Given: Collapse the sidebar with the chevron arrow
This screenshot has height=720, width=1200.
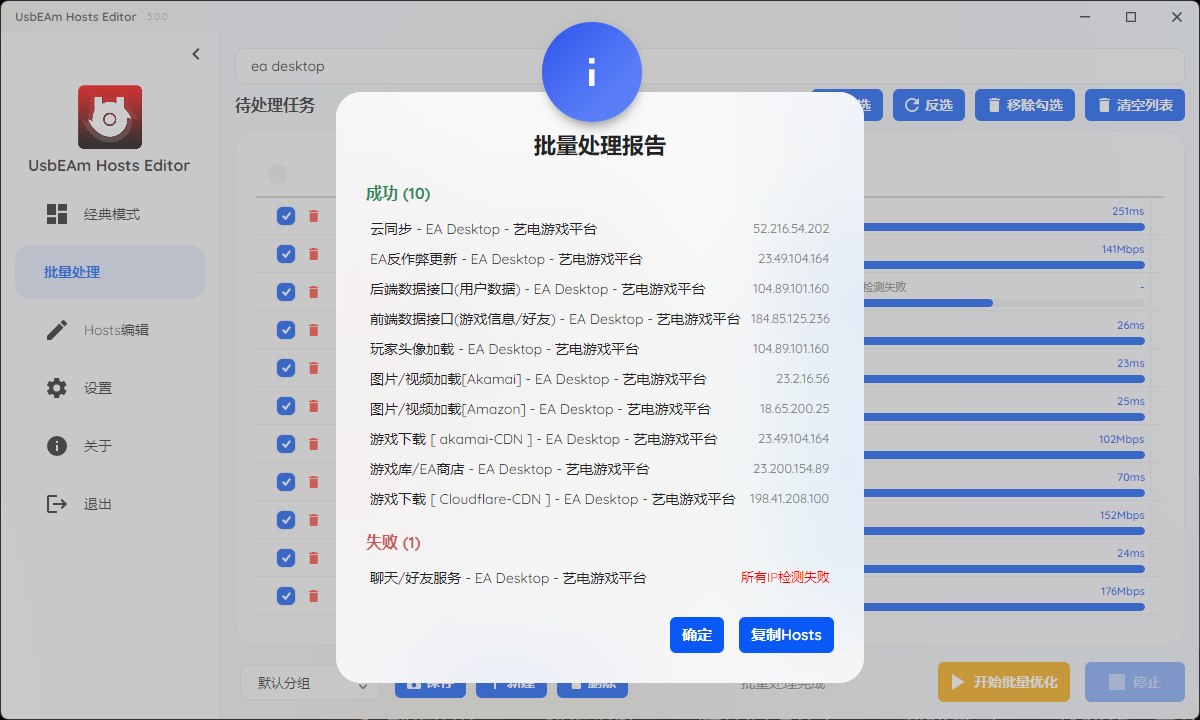Looking at the screenshot, I should click(196, 54).
